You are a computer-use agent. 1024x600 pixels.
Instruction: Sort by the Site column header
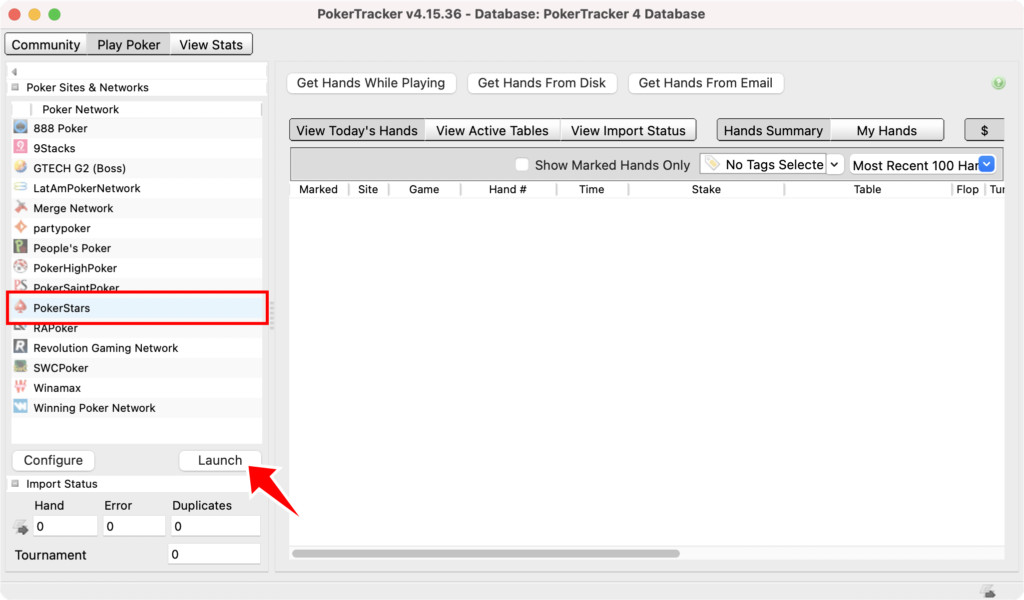pos(368,189)
